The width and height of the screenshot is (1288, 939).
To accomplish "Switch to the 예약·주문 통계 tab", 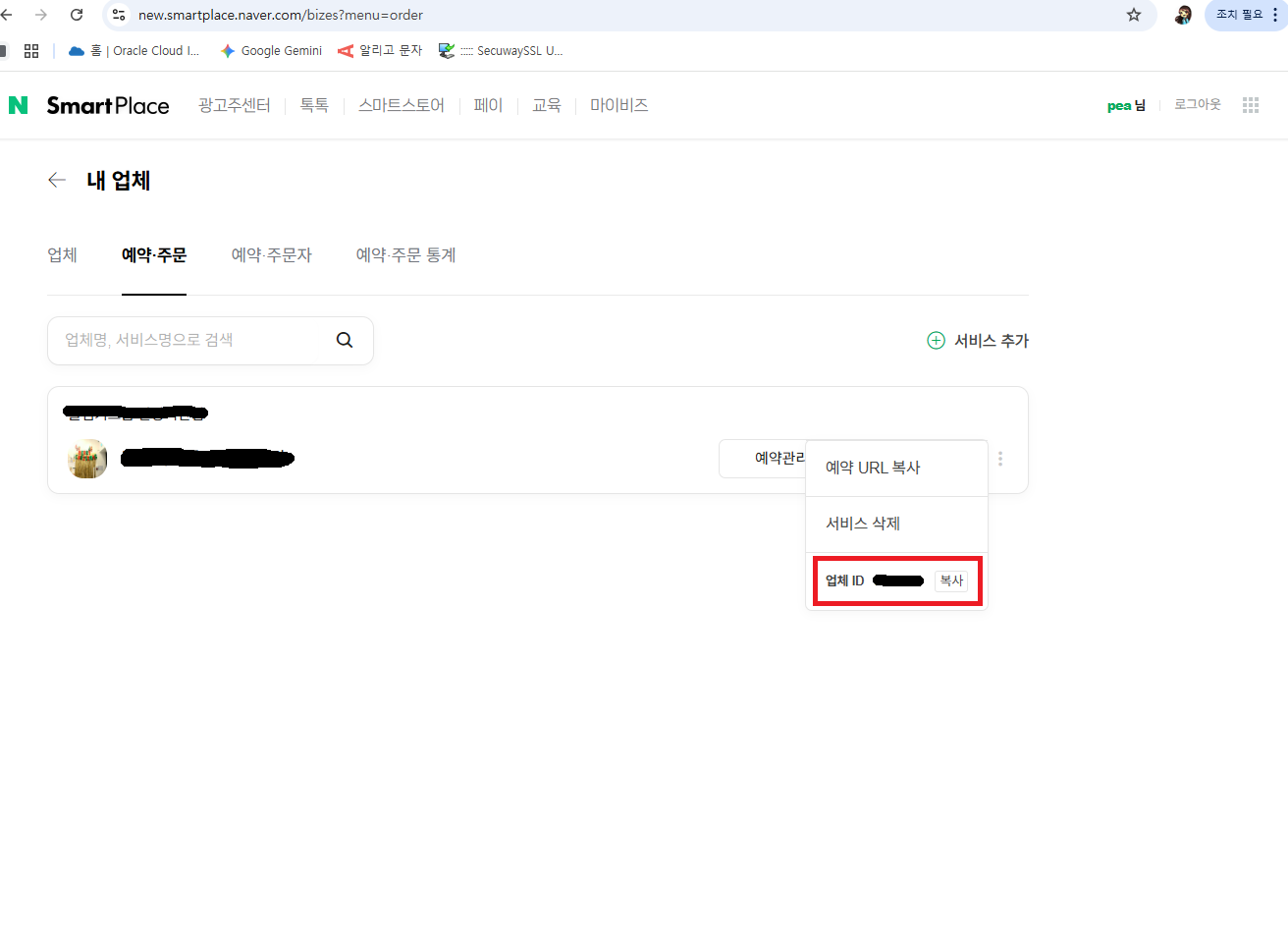I will point(405,254).
